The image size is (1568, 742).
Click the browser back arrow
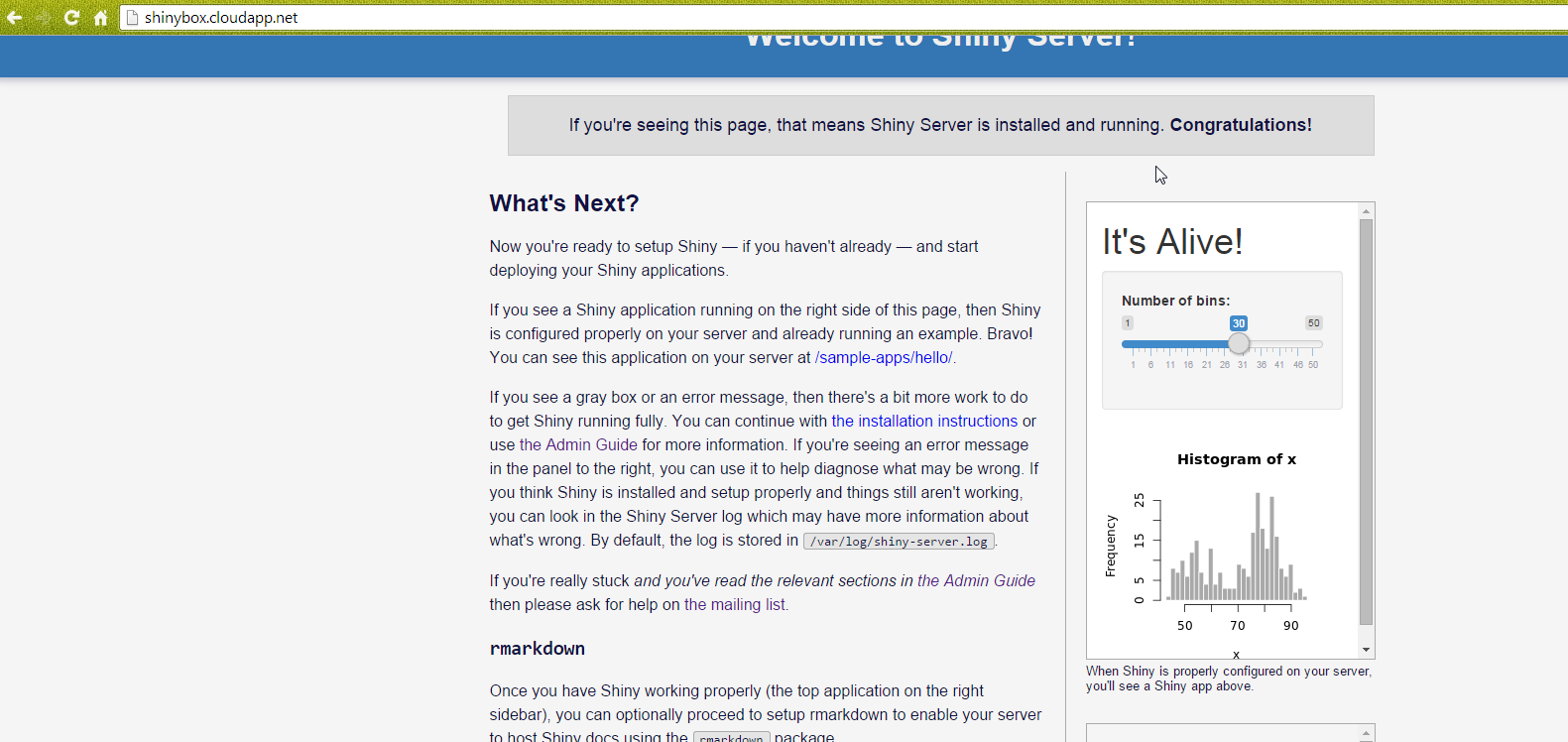coord(14,17)
